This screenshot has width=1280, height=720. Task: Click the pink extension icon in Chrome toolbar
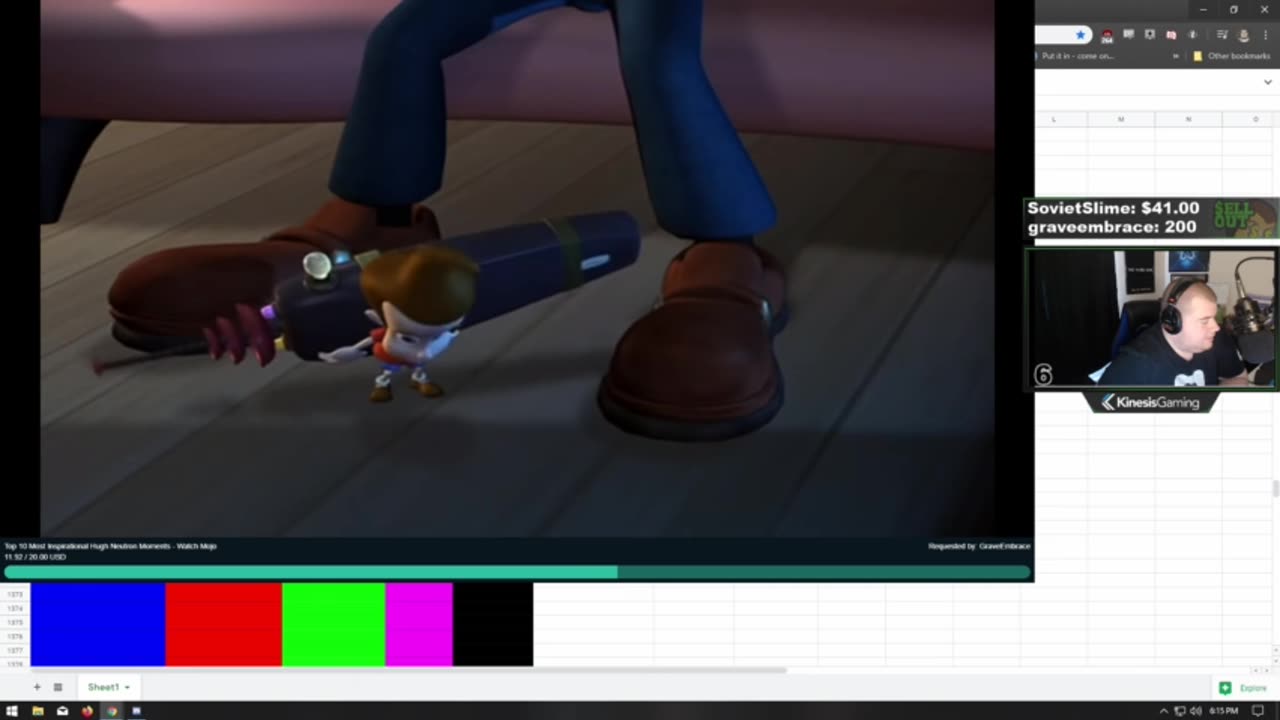pos(1171,35)
